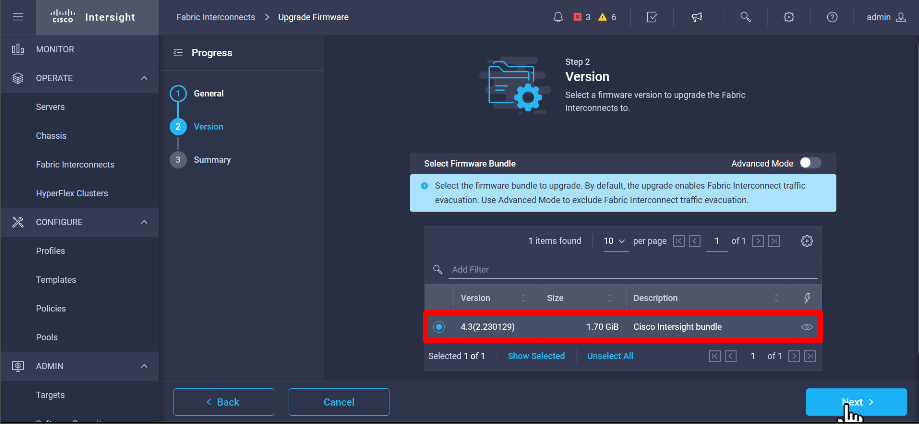The width and height of the screenshot is (919, 424).
Task: Select the 4.3(2.230129) firmware radio button
Action: tap(439, 327)
